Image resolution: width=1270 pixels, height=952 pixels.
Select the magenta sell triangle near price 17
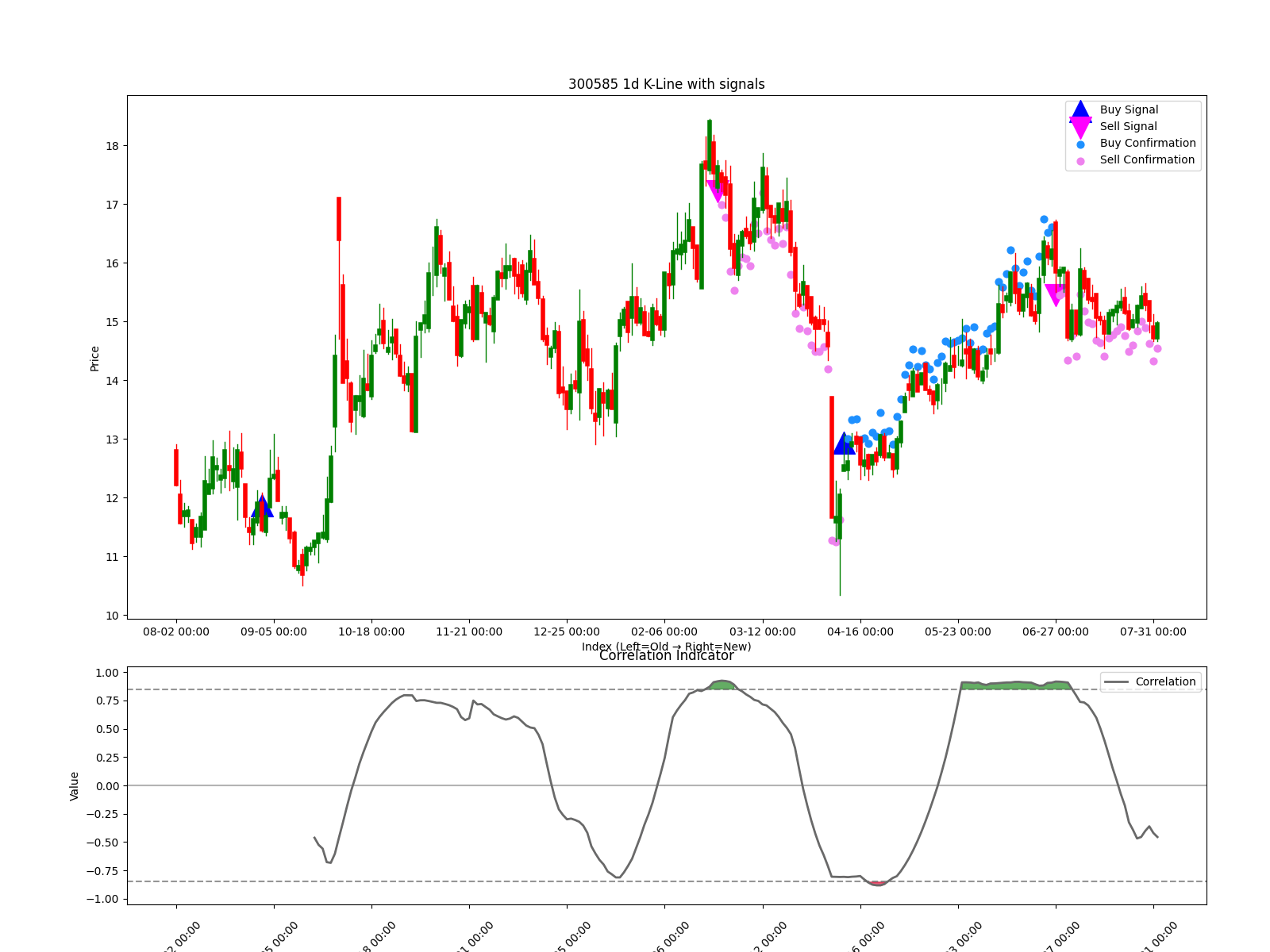(x=717, y=191)
